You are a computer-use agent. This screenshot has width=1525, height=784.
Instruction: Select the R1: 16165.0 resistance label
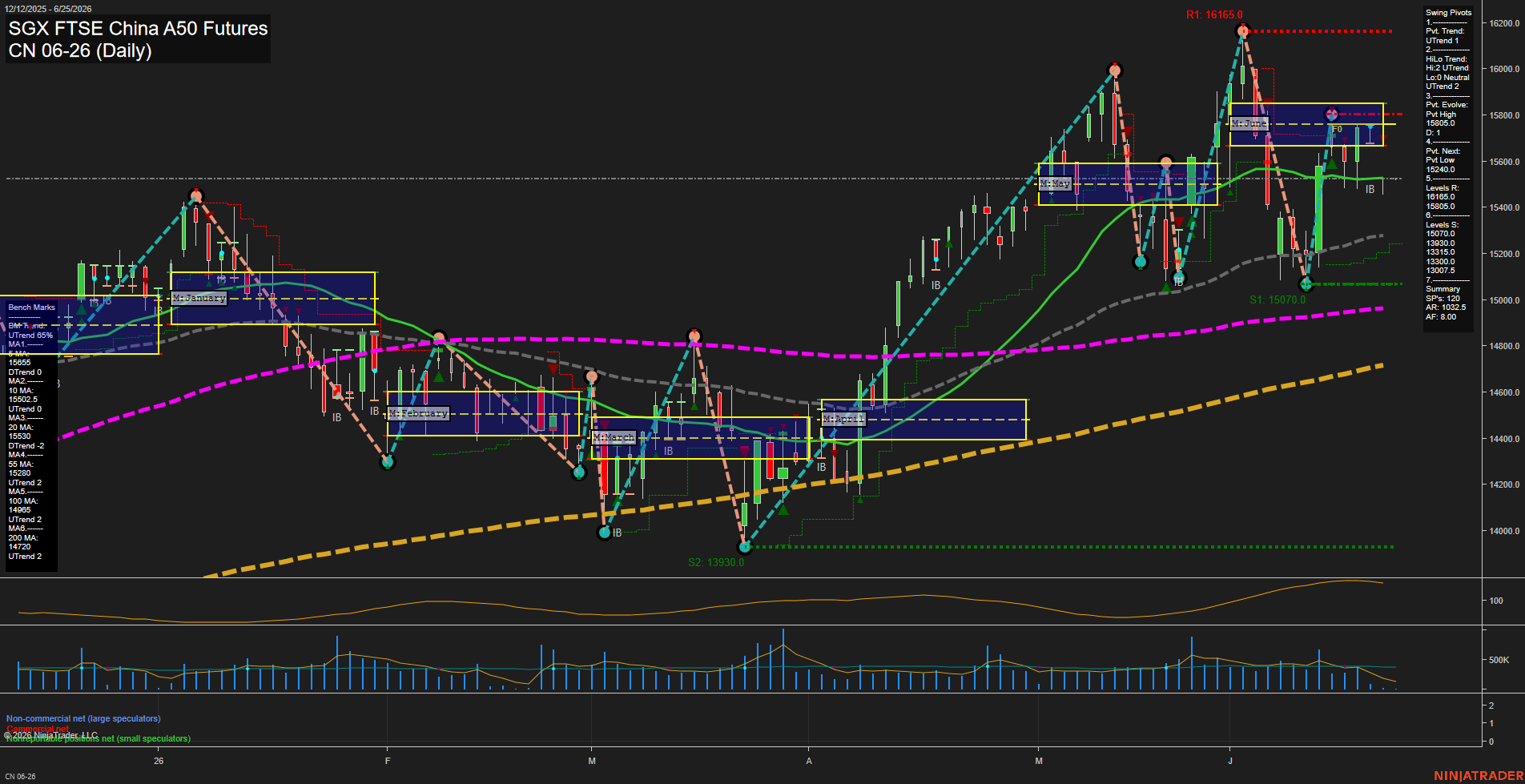(1214, 15)
